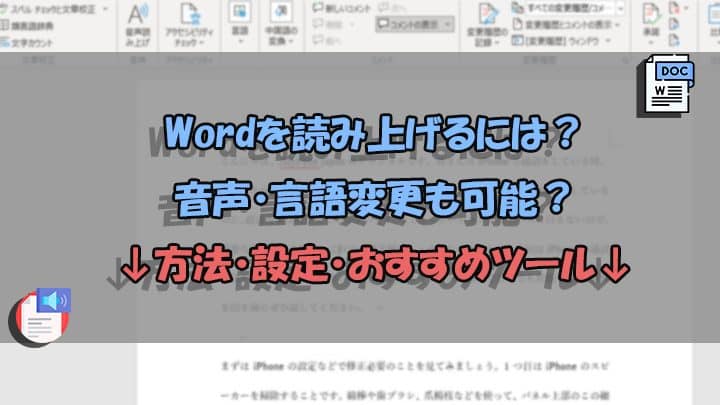Add a New Comment (新しいコメント)
This screenshot has height=405, width=720.
342,8
